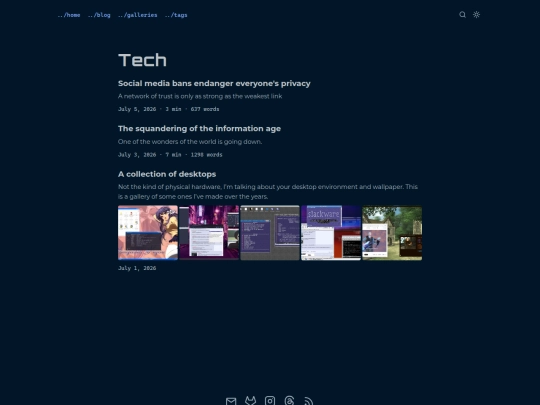Toggle light/dark theme sun icon
Viewport: 540px width, 405px height.
[476, 14]
